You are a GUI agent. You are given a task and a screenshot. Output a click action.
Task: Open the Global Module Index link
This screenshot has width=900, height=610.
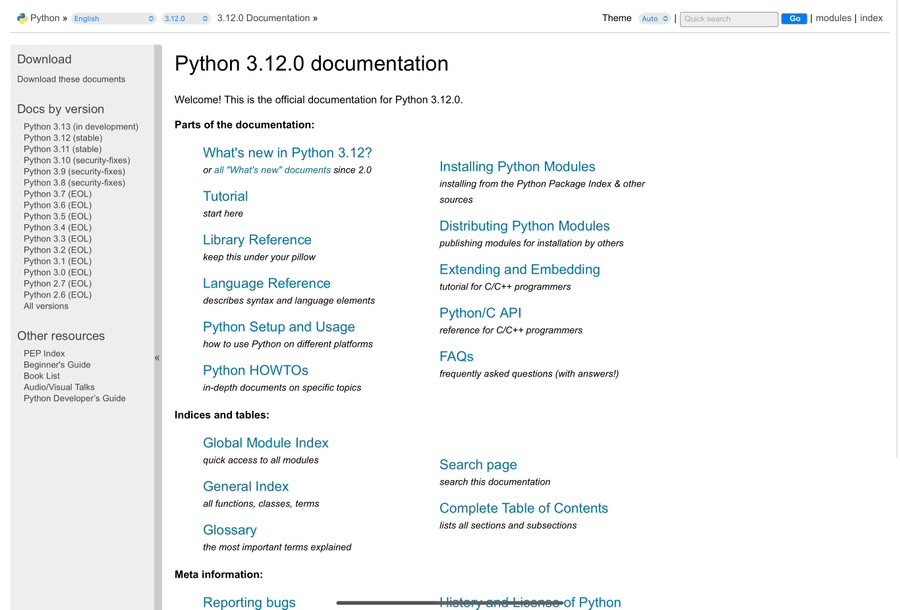(x=265, y=443)
